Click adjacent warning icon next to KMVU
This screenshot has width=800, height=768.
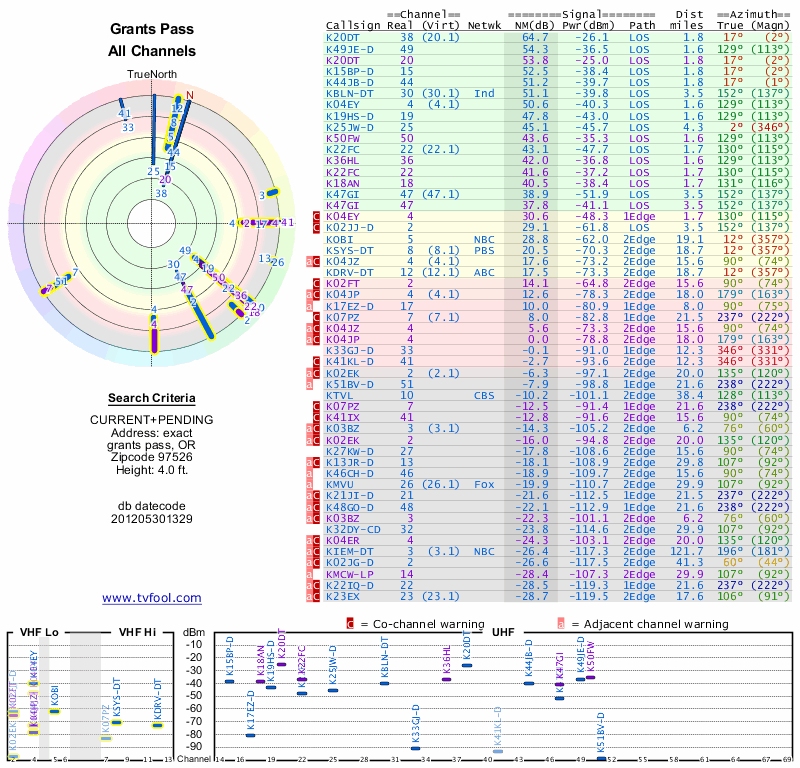click(x=309, y=483)
